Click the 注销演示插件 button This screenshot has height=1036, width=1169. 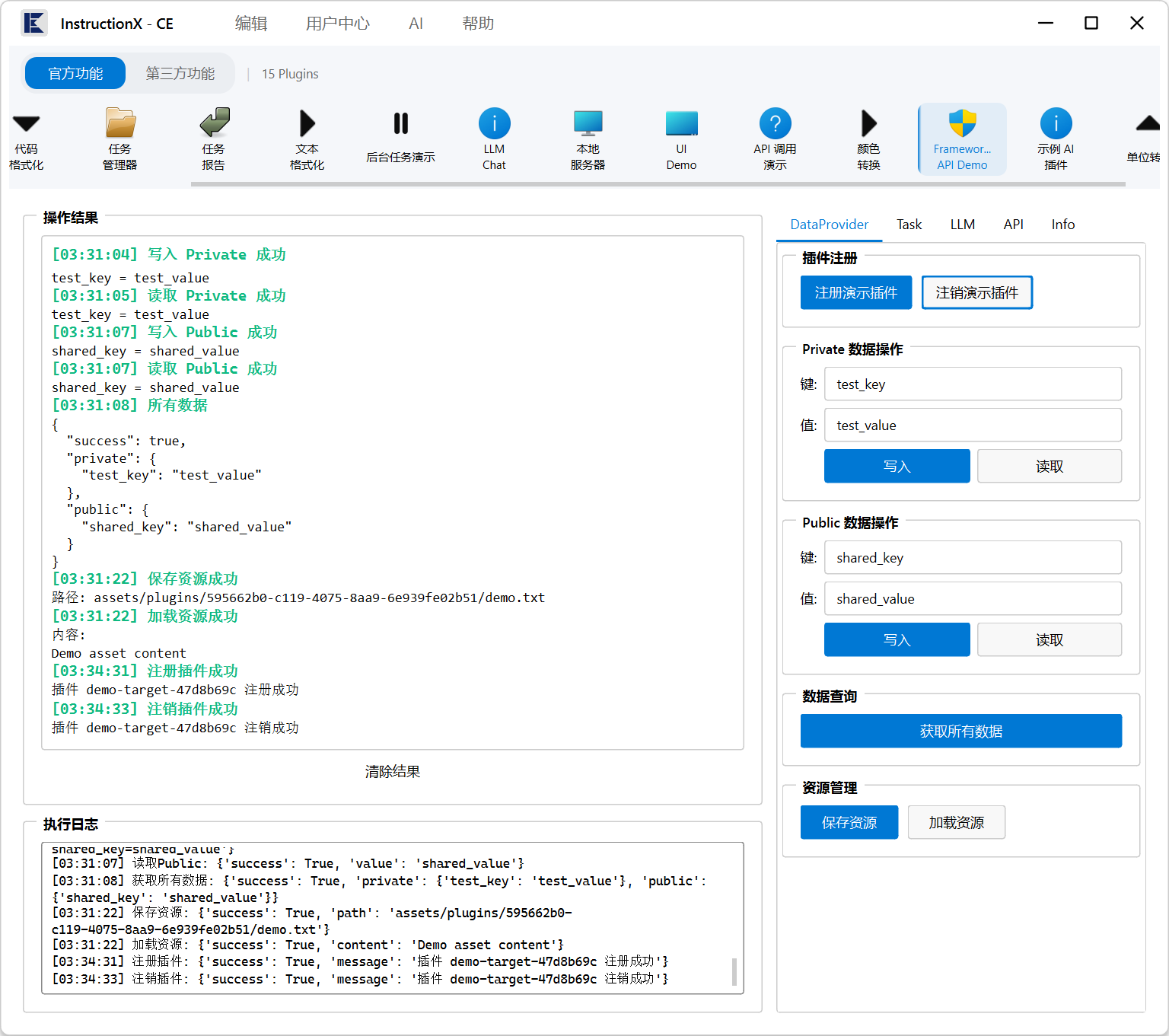click(977, 292)
